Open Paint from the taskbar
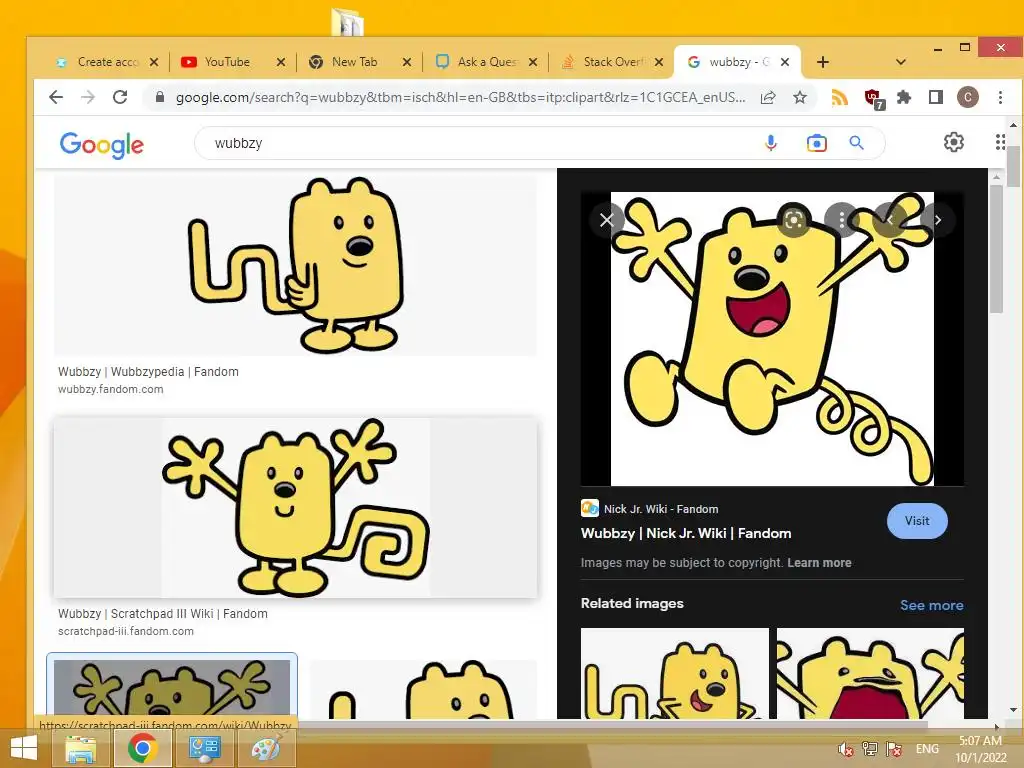The height and width of the screenshot is (768, 1024). click(x=266, y=748)
